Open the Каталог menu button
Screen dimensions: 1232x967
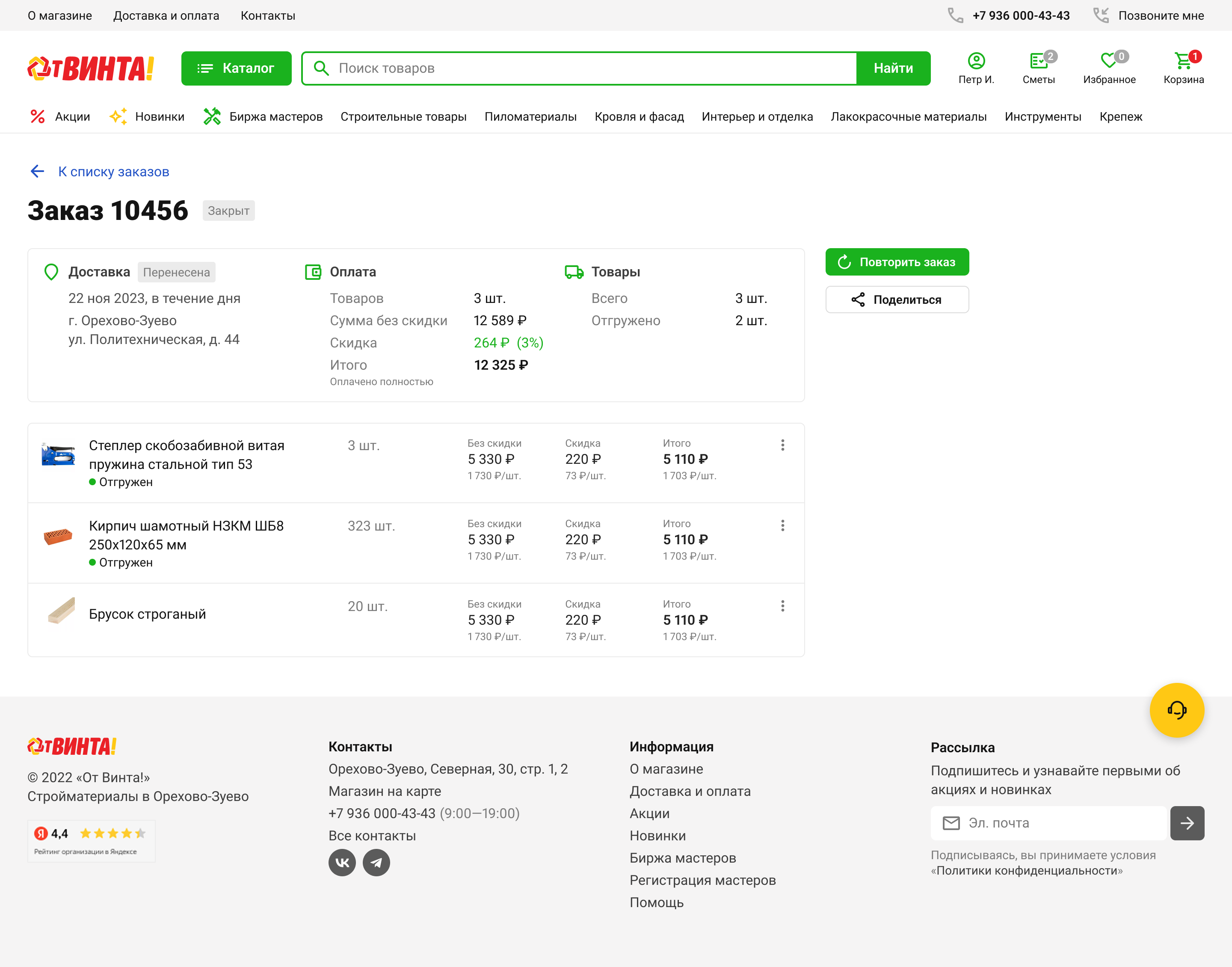tap(236, 68)
